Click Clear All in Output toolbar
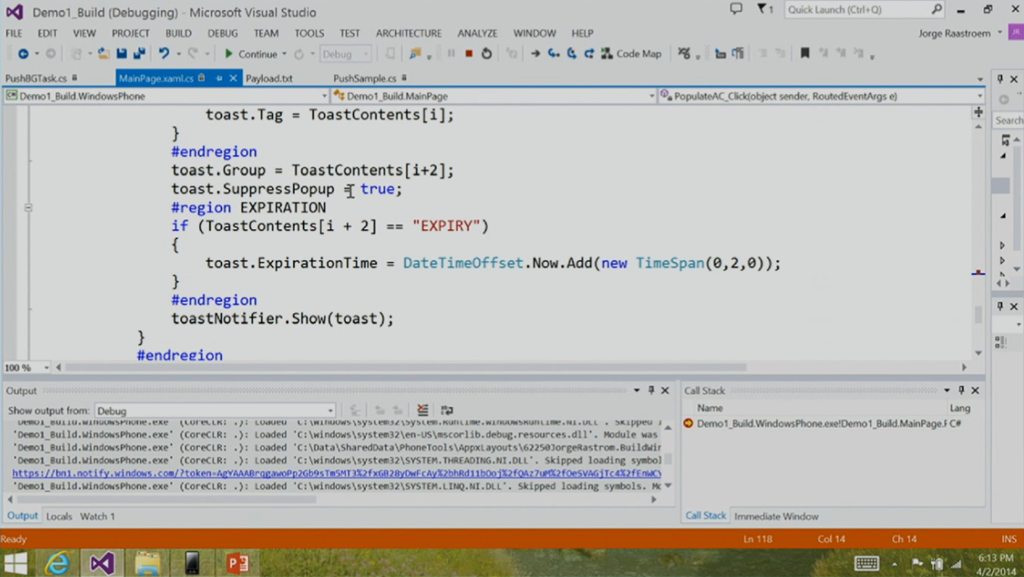Screen dimensions: 1024x577 (423, 410)
